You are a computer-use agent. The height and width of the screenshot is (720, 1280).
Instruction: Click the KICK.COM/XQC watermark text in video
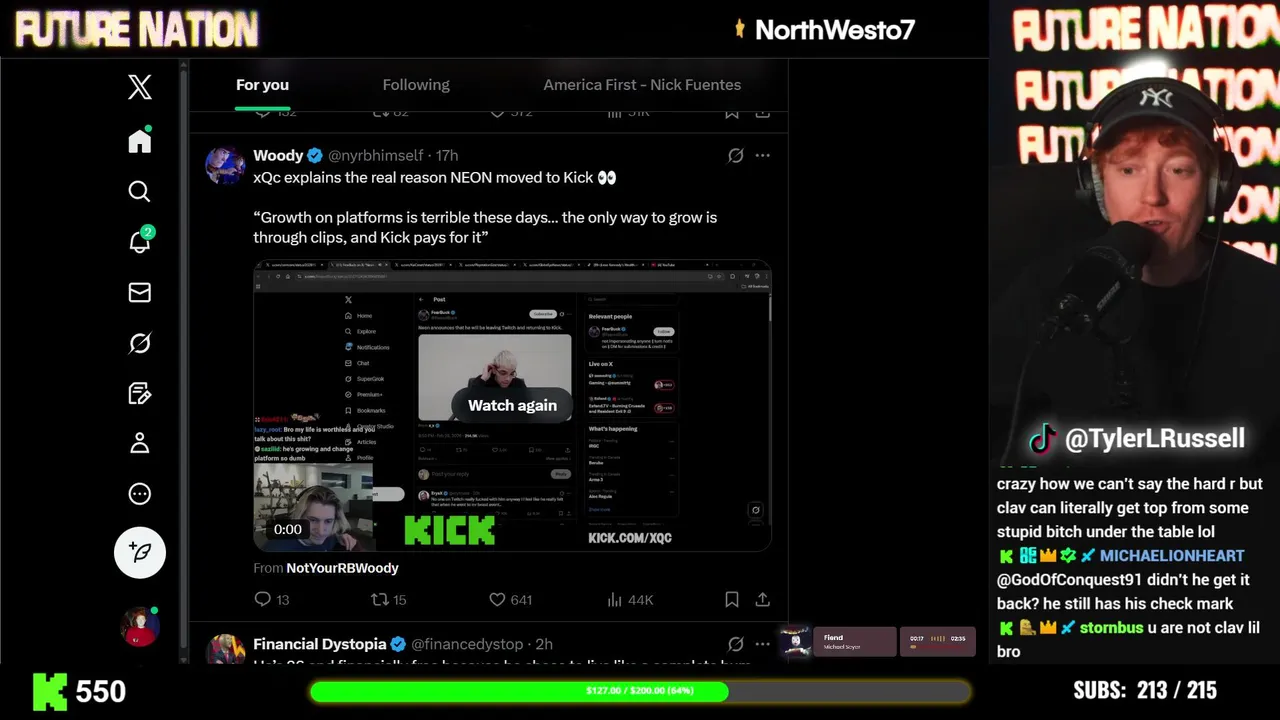click(630, 538)
